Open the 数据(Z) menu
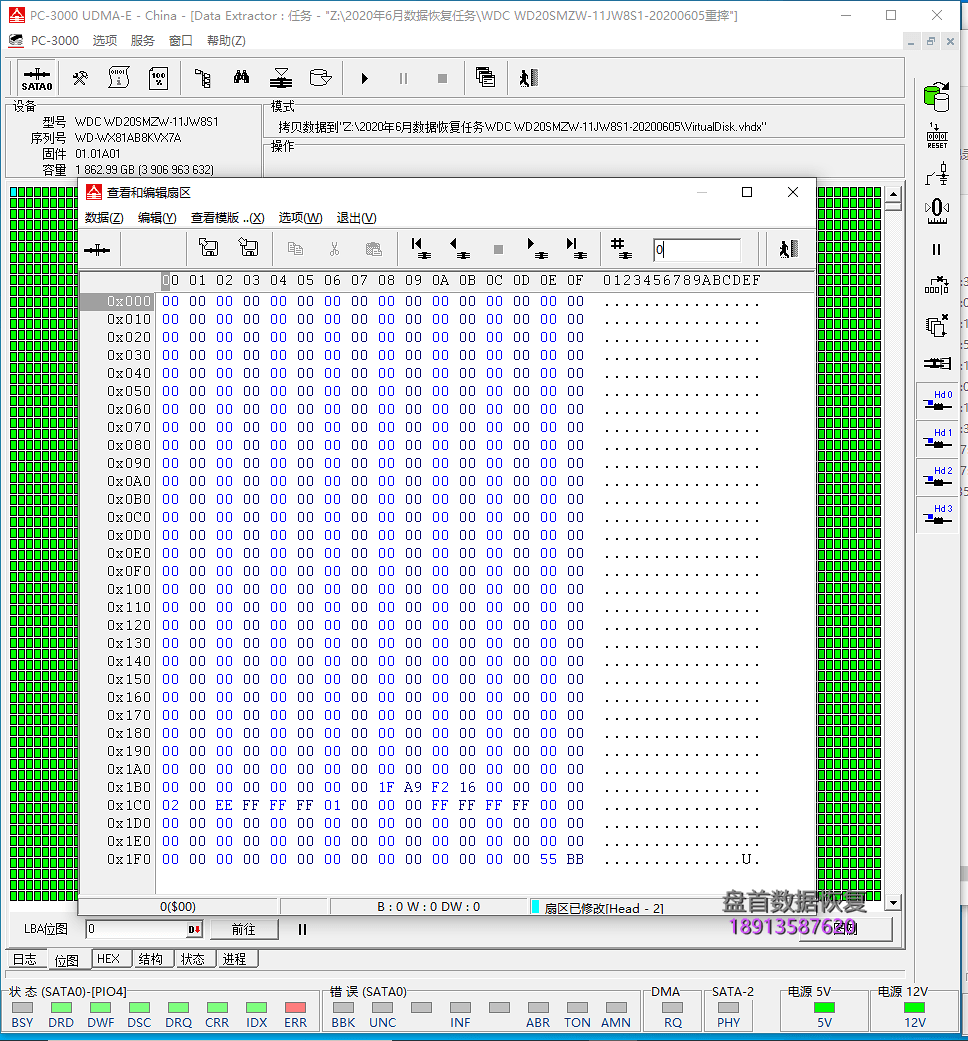The width and height of the screenshot is (968, 1041). 104,218
